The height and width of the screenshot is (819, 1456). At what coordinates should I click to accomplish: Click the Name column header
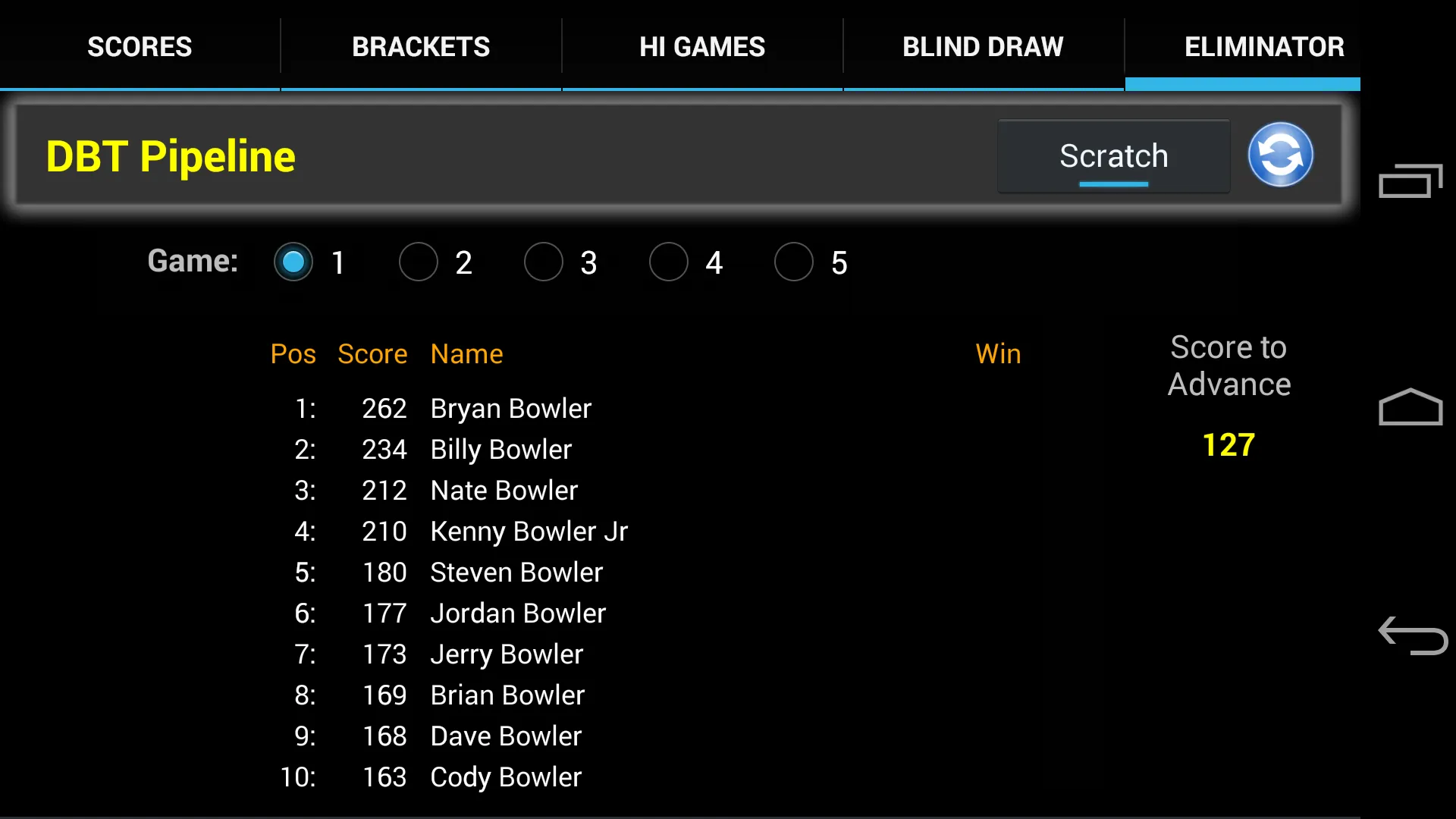pyautogui.click(x=466, y=353)
